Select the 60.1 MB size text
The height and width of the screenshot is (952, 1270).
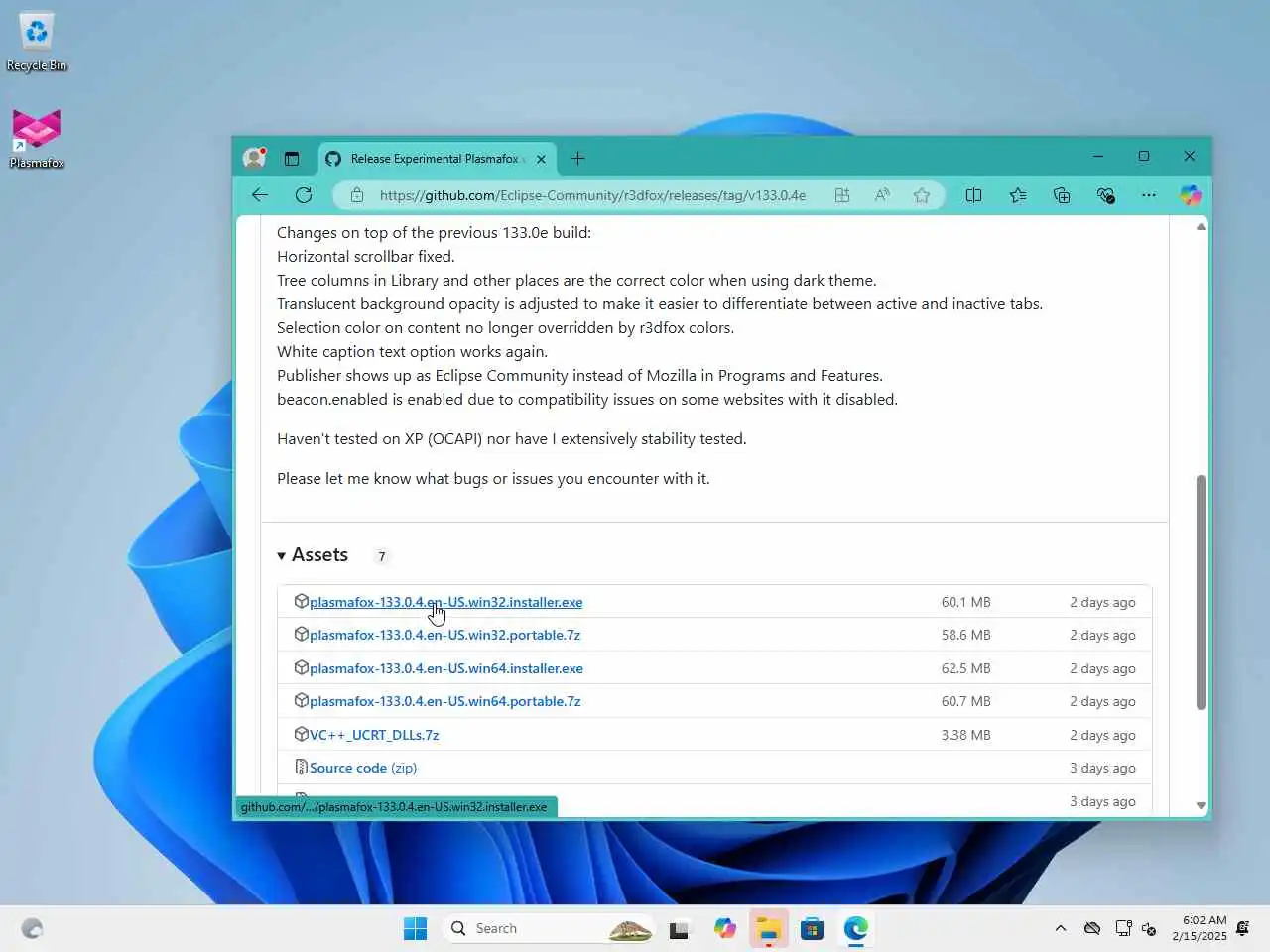pyautogui.click(x=965, y=602)
